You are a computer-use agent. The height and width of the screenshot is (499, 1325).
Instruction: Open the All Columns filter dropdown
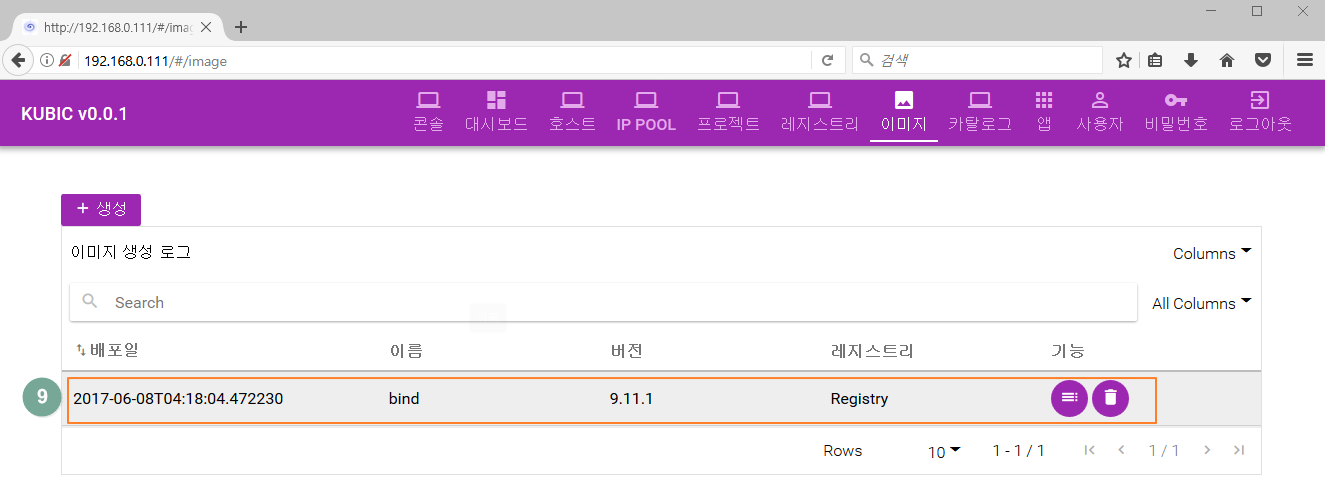coord(1201,303)
